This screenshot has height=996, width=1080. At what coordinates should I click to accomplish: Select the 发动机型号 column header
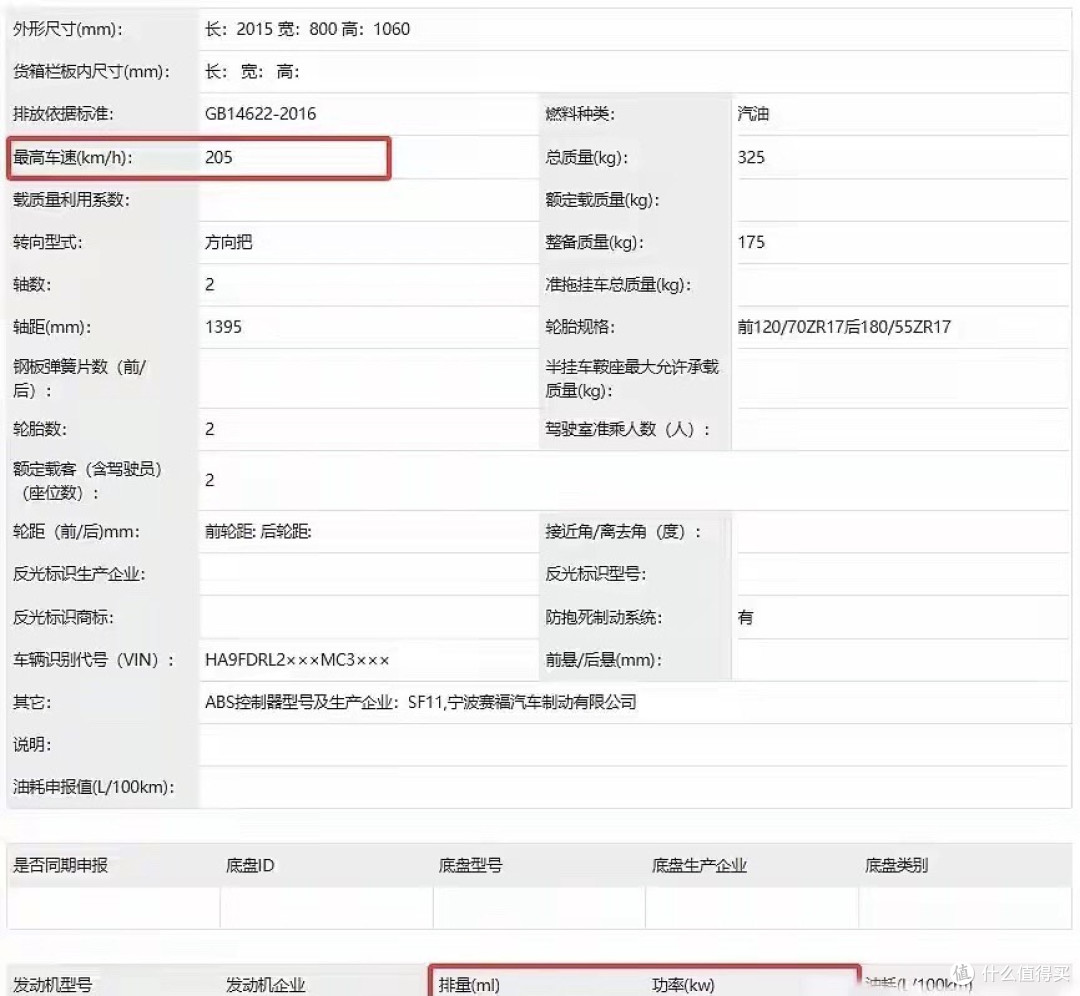pos(52,985)
